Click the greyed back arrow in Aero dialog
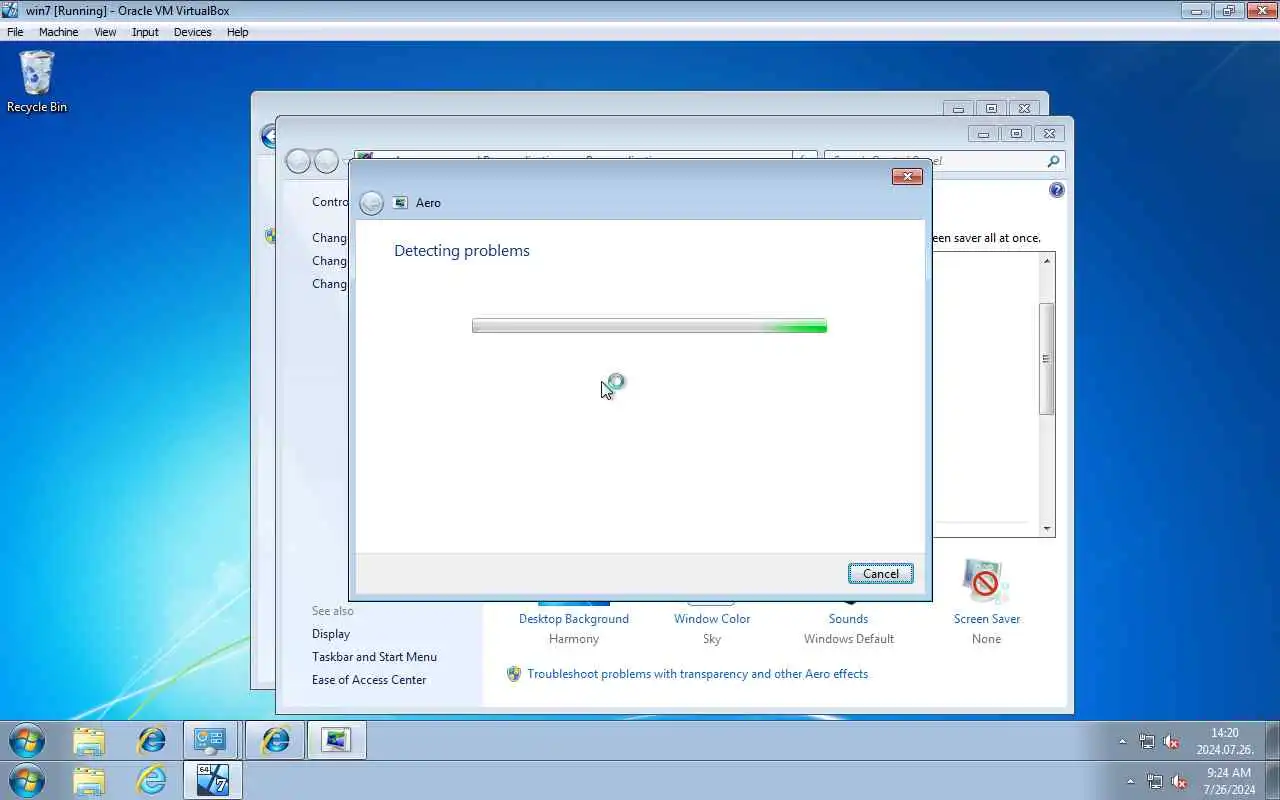The image size is (1280, 800). (371, 203)
